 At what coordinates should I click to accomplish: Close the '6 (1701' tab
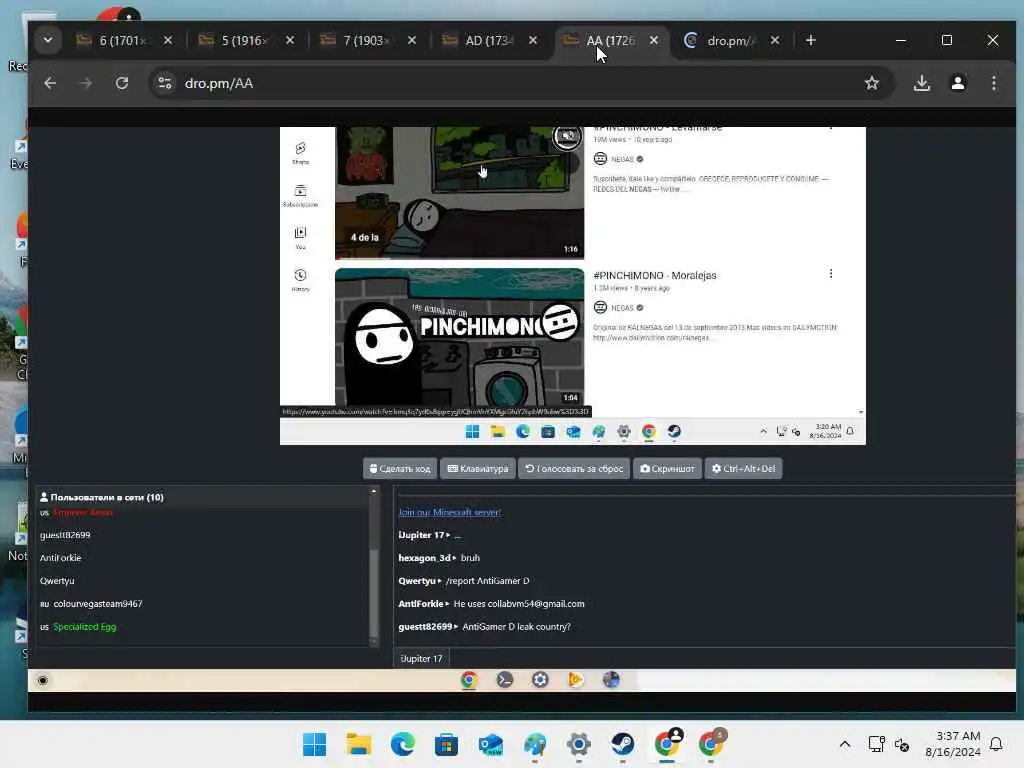click(168, 40)
